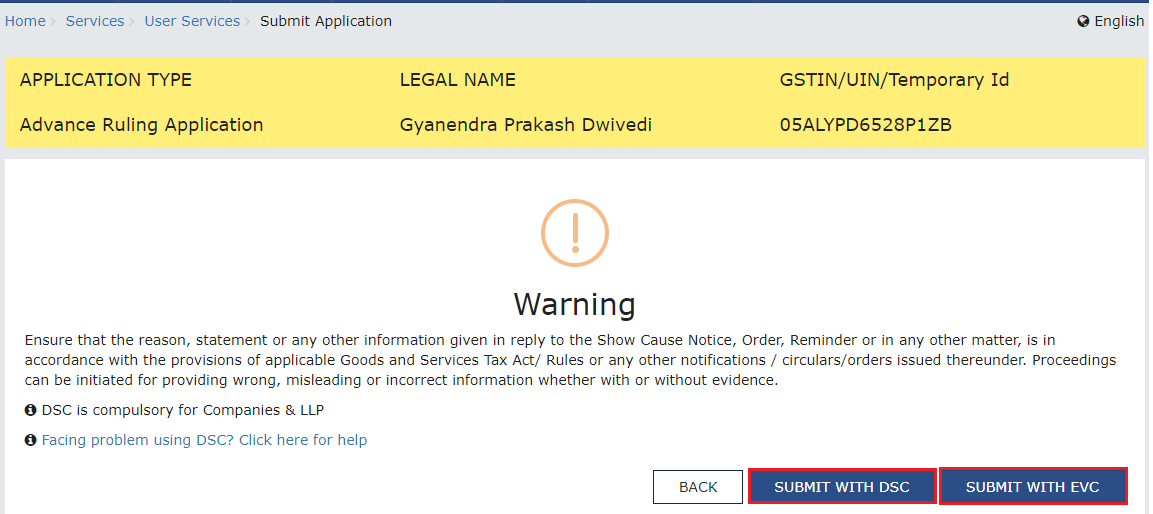Go to Home in the breadcrumb

(x=25, y=21)
